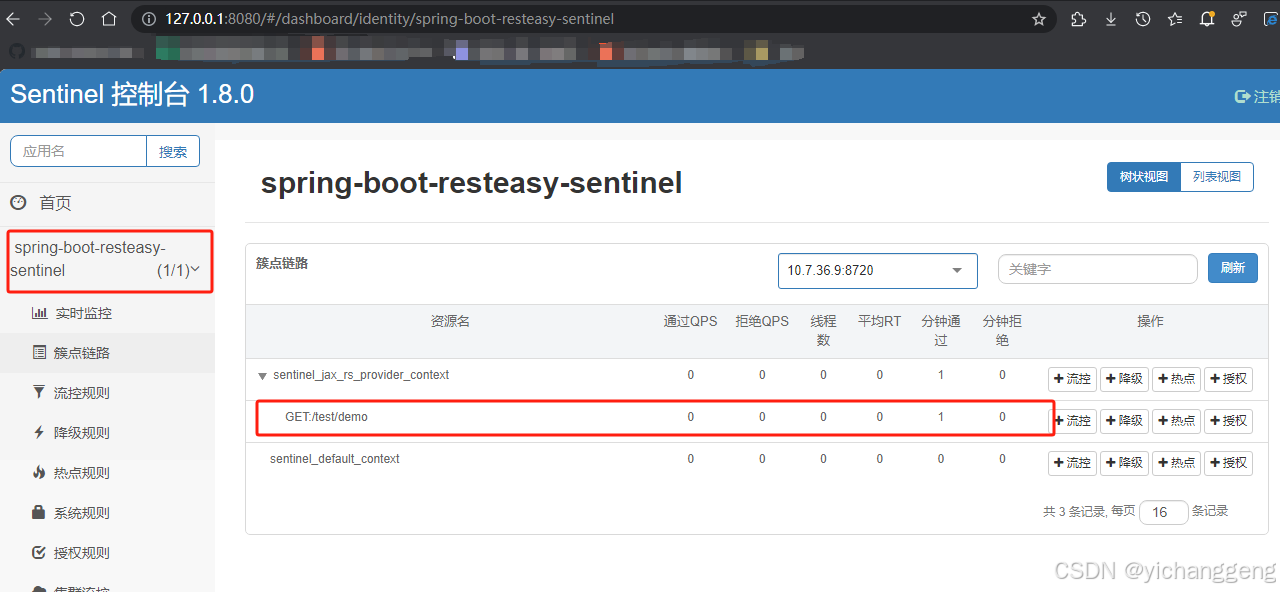This screenshot has width=1280, height=592.
Task: Open the machine dropdown 10.7.36.9:8720
Action: pos(877,270)
